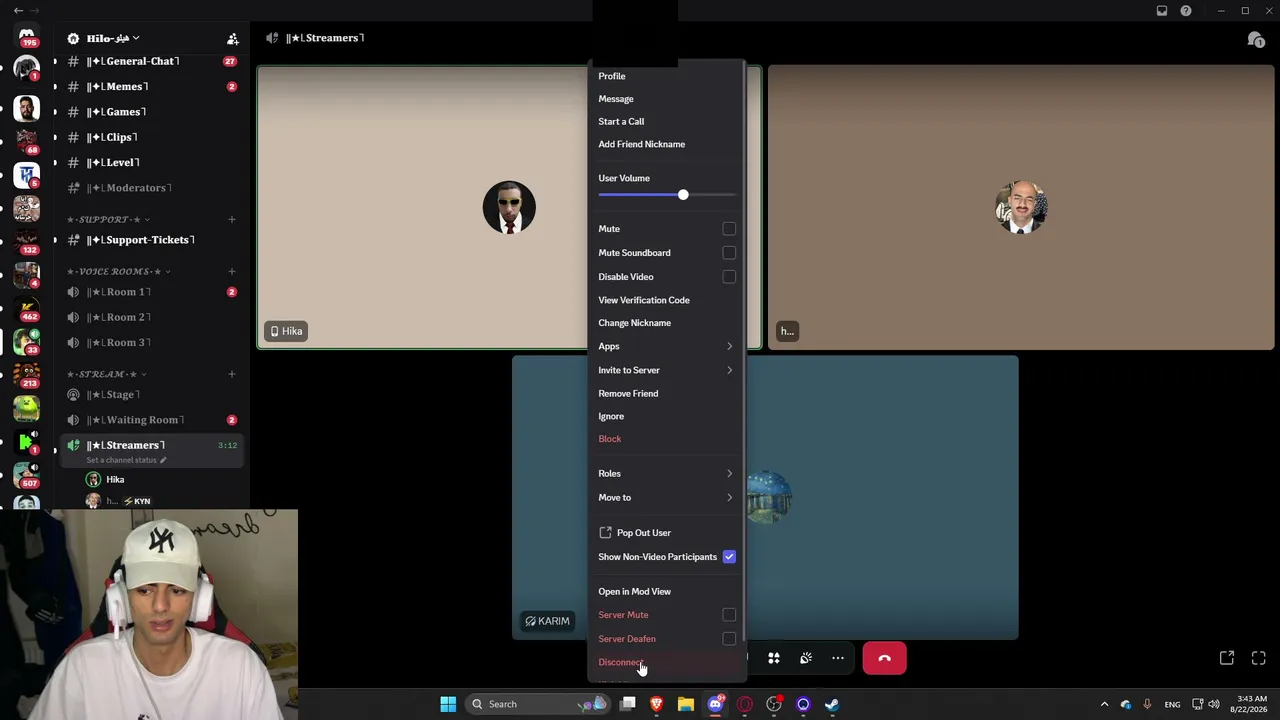Click the invite people icon beside Hilo

pos(233,39)
